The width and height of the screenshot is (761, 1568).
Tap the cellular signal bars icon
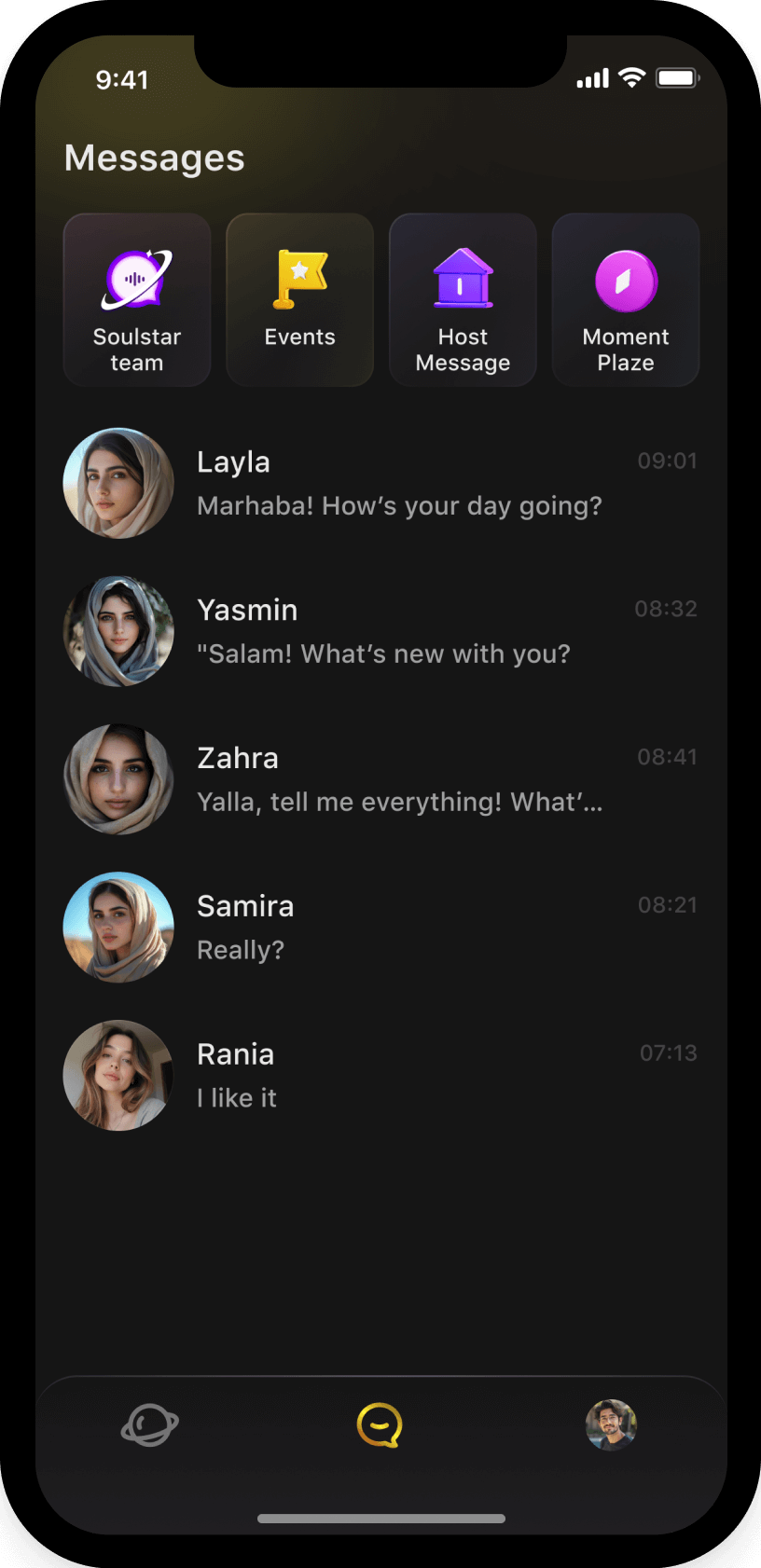click(x=592, y=78)
